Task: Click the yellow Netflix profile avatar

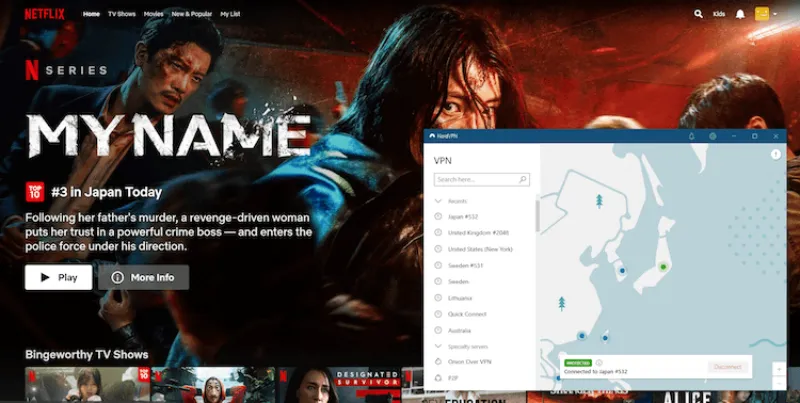Action: point(762,14)
